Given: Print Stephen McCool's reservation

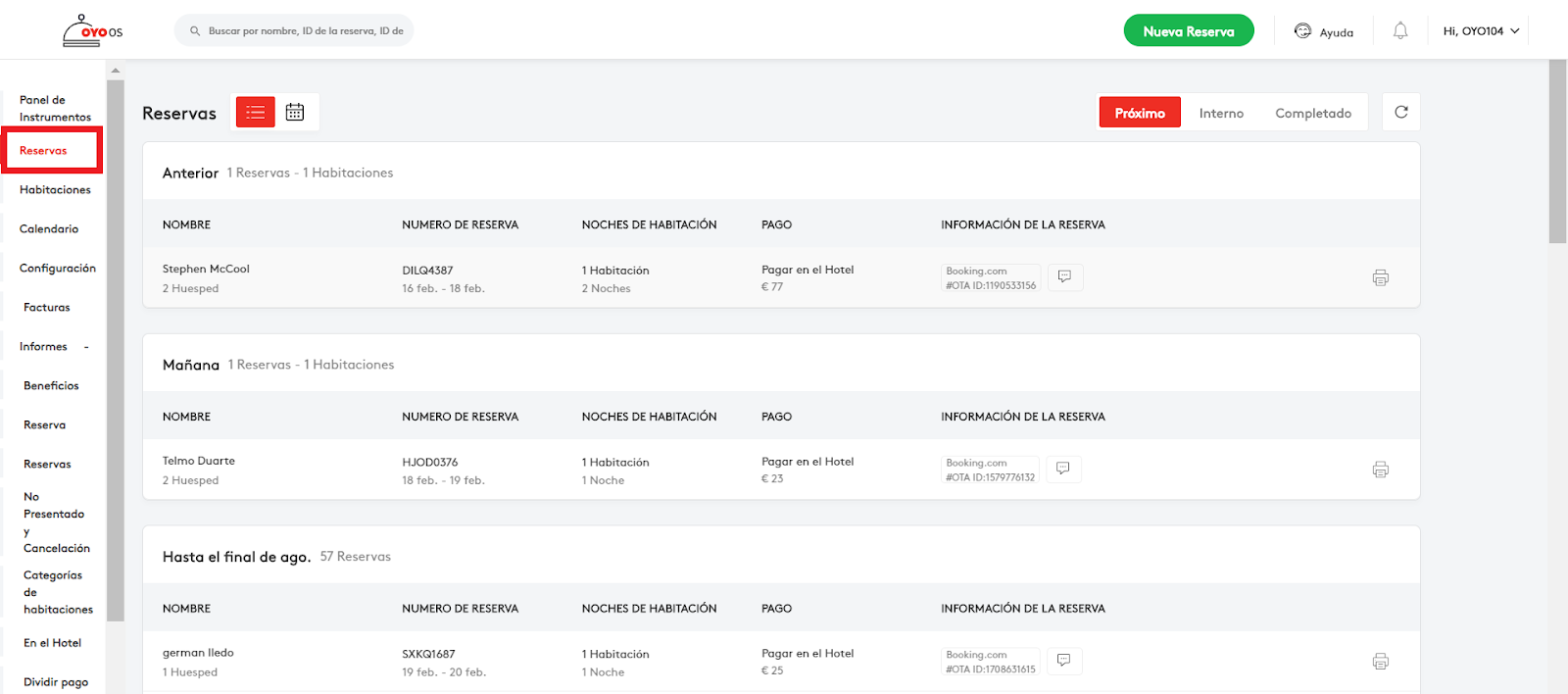Looking at the screenshot, I should pos(1381,277).
